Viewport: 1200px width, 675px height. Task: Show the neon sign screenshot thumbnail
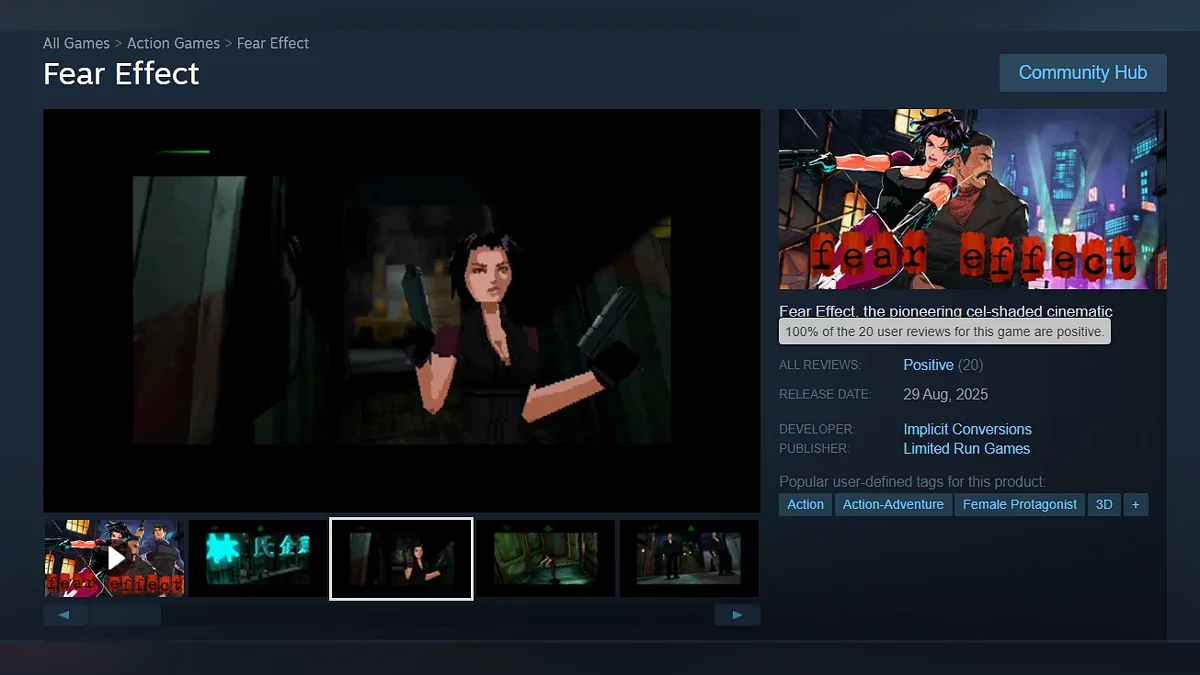[x=257, y=558]
